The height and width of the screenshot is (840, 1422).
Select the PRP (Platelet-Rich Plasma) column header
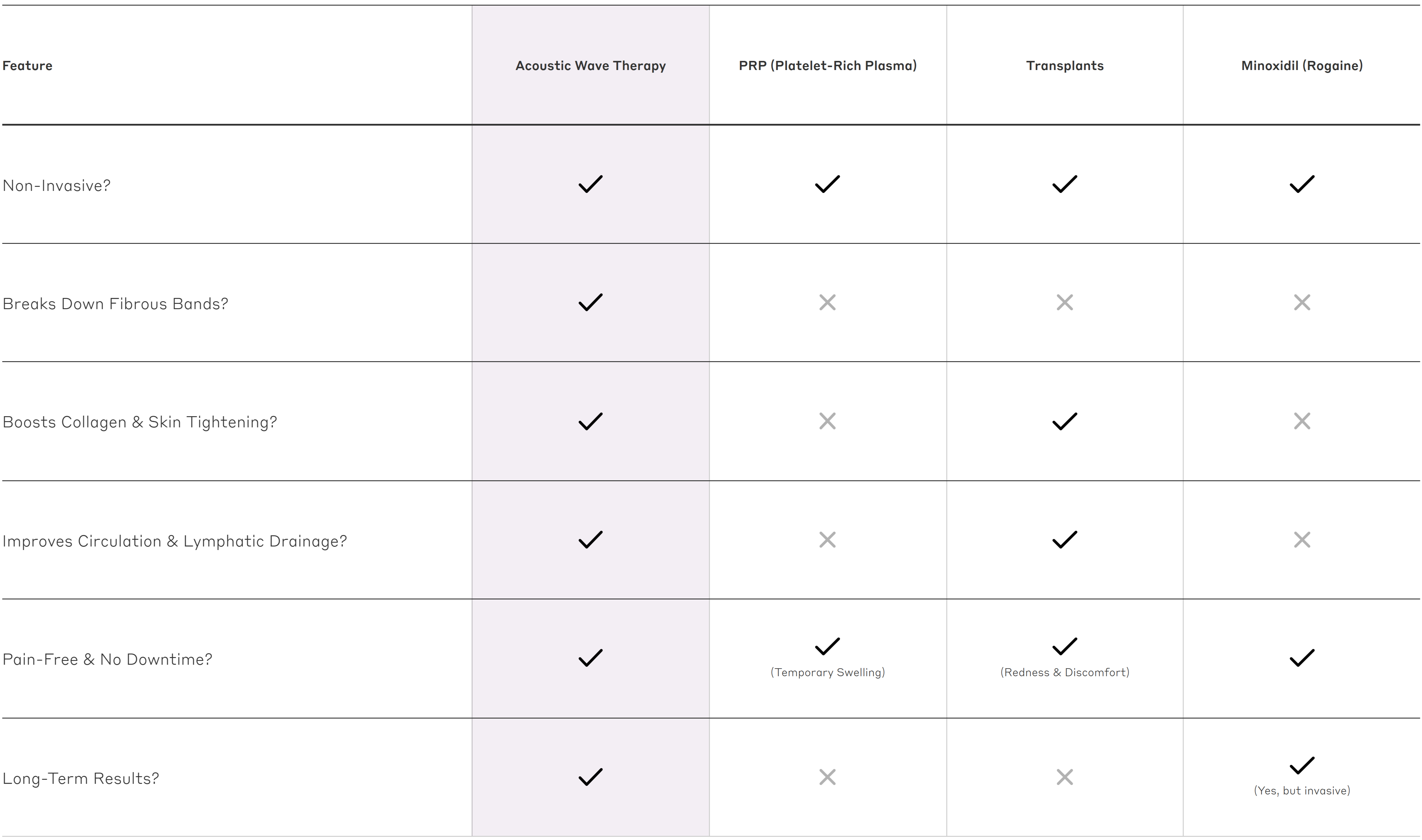point(827,66)
